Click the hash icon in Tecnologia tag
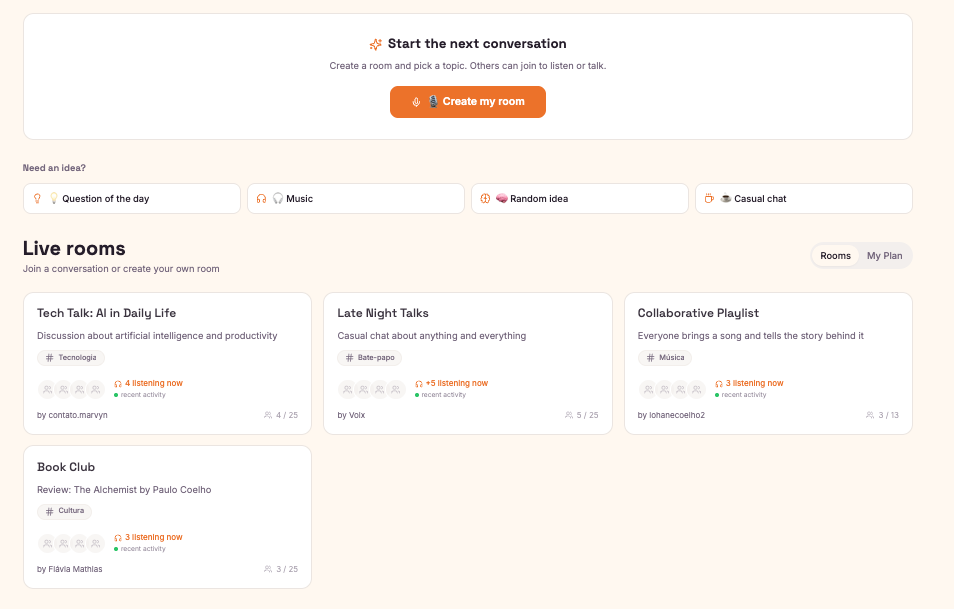954x609 pixels. [x=49, y=358]
